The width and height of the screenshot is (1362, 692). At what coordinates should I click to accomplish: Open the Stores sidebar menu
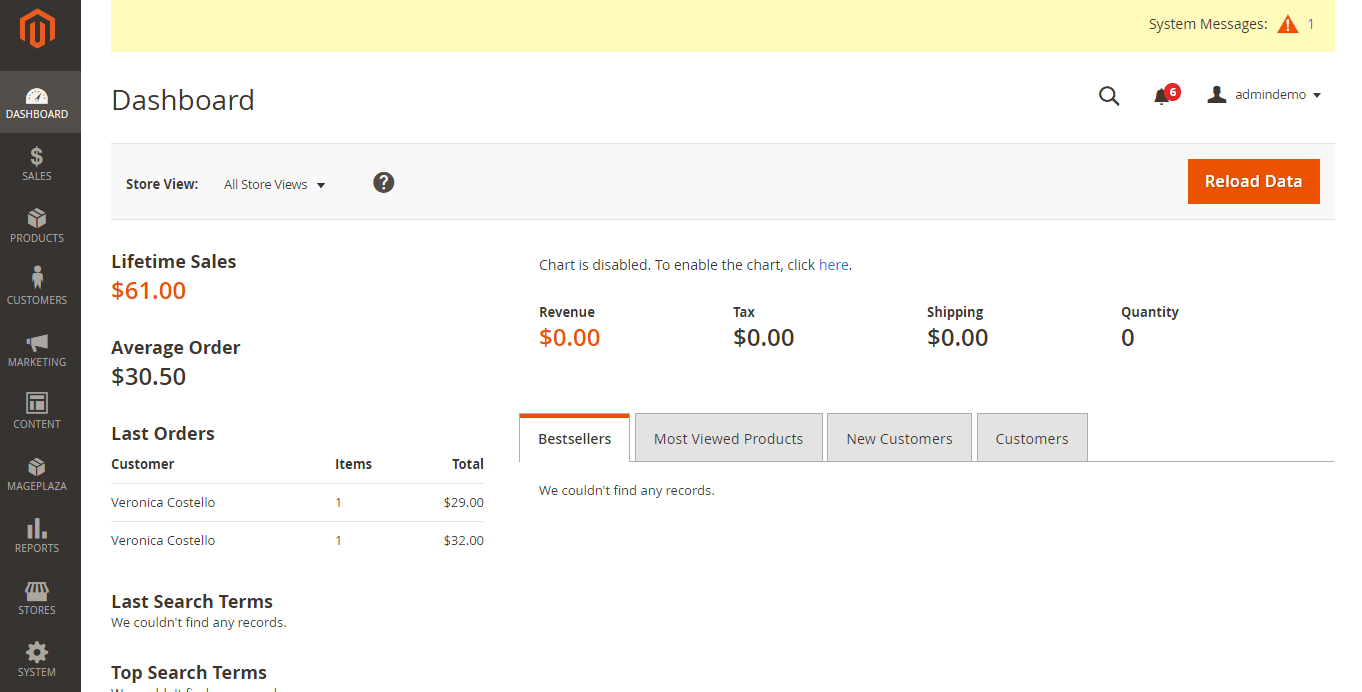click(x=37, y=598)
